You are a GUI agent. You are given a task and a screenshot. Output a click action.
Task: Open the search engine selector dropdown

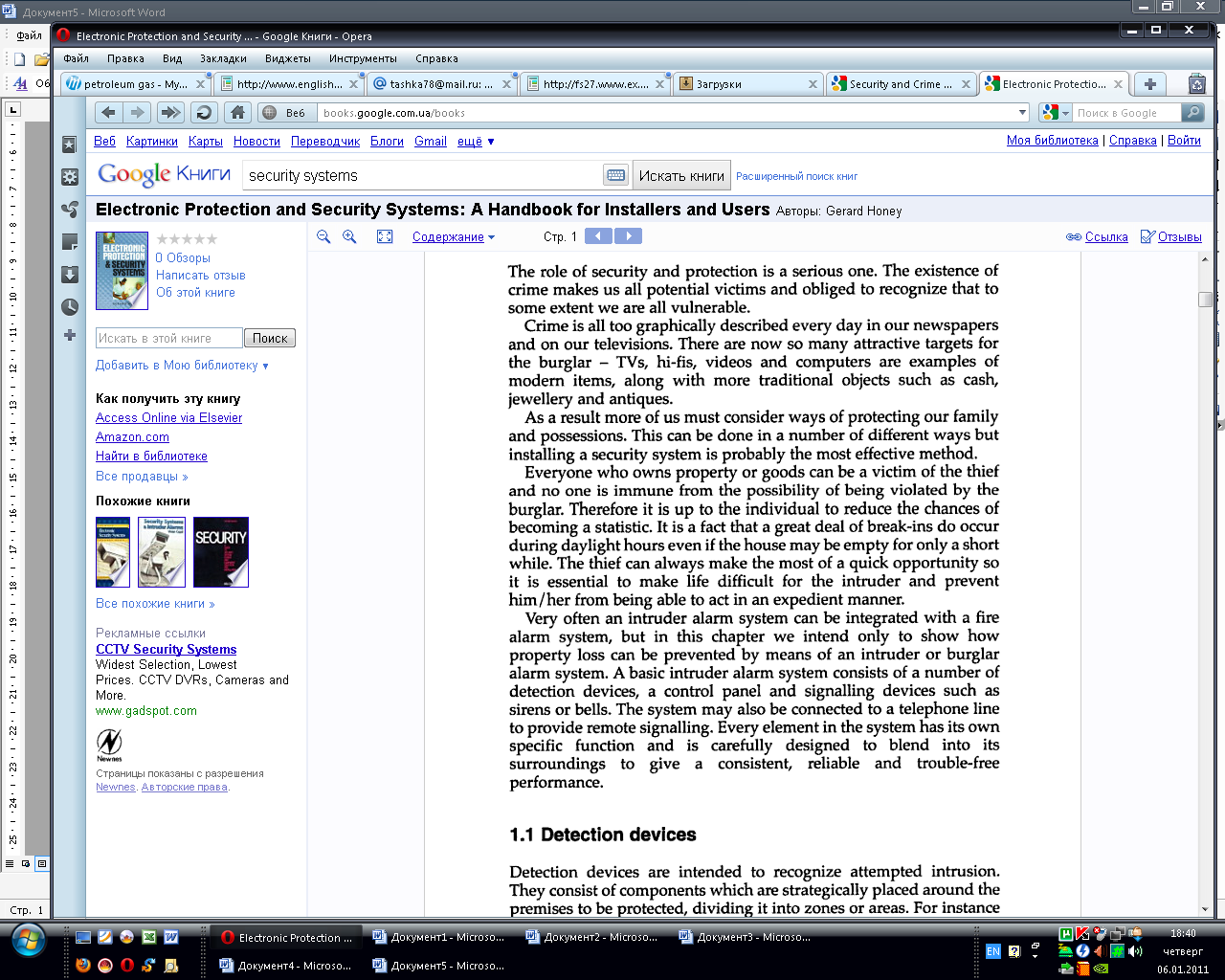1056,113
